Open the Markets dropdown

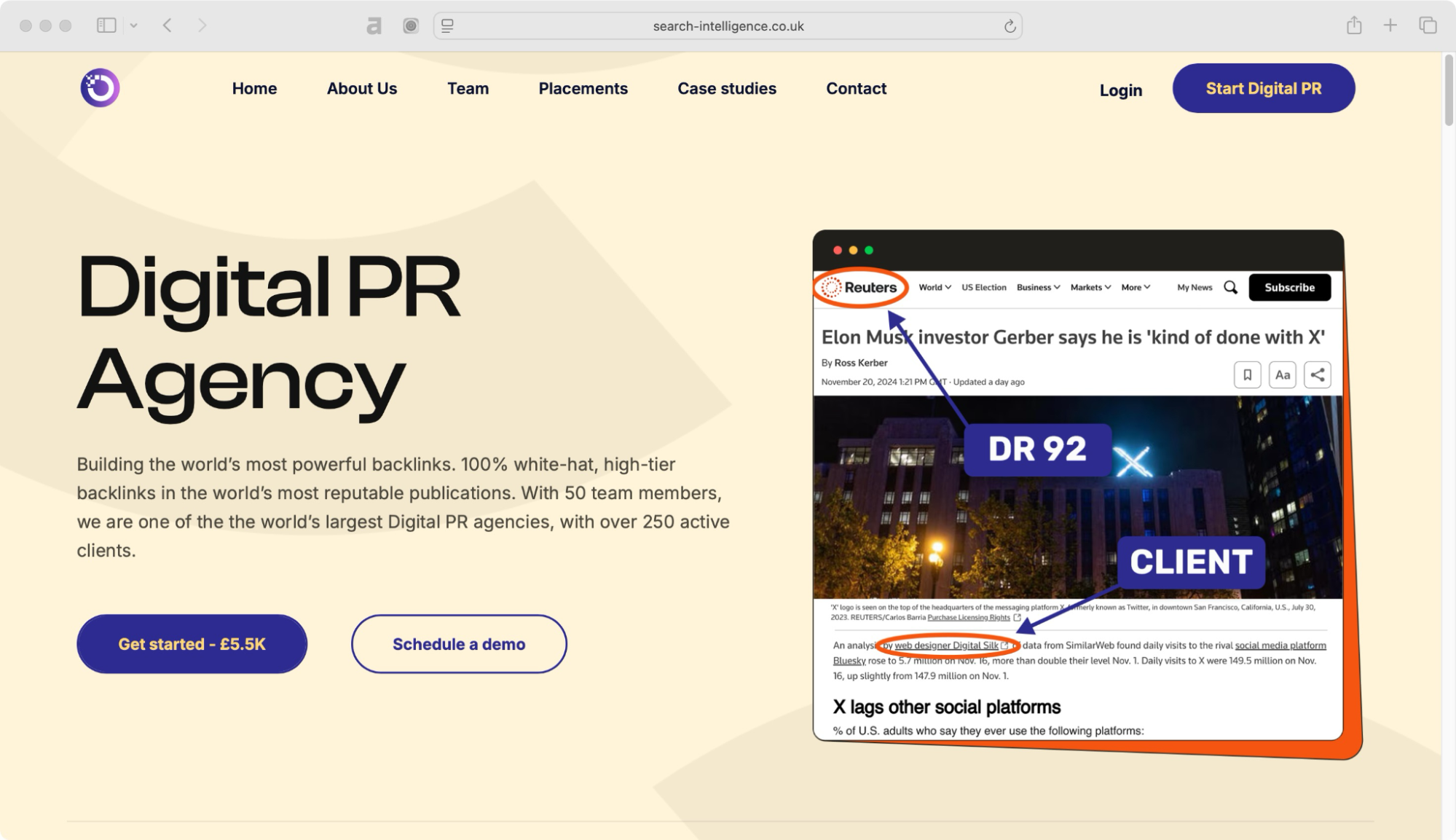pos(1090,287)
